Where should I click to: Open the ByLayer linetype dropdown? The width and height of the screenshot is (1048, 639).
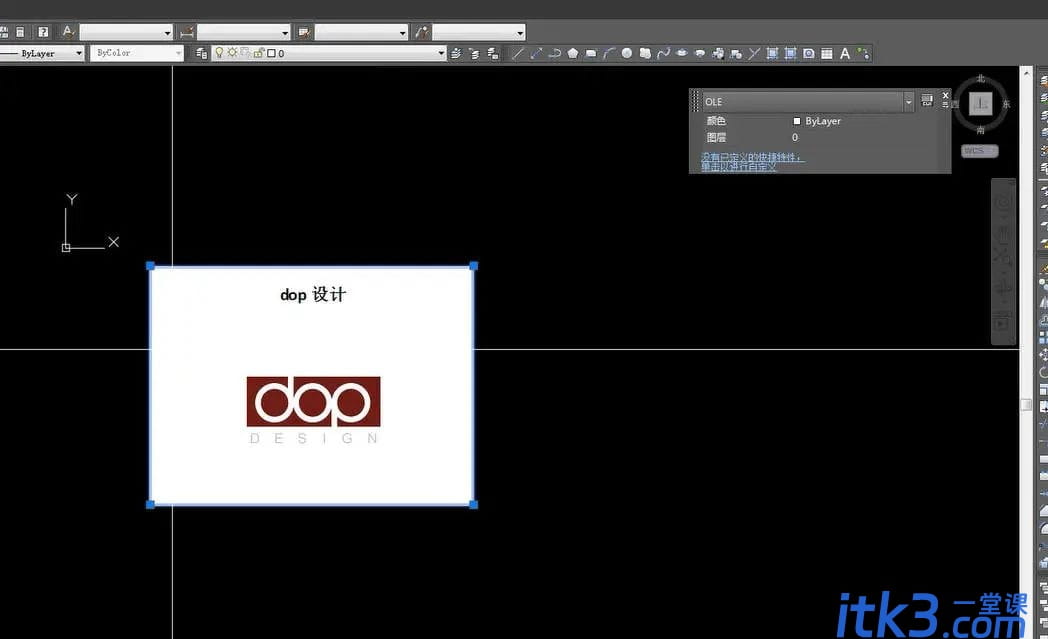coord(79,53)
